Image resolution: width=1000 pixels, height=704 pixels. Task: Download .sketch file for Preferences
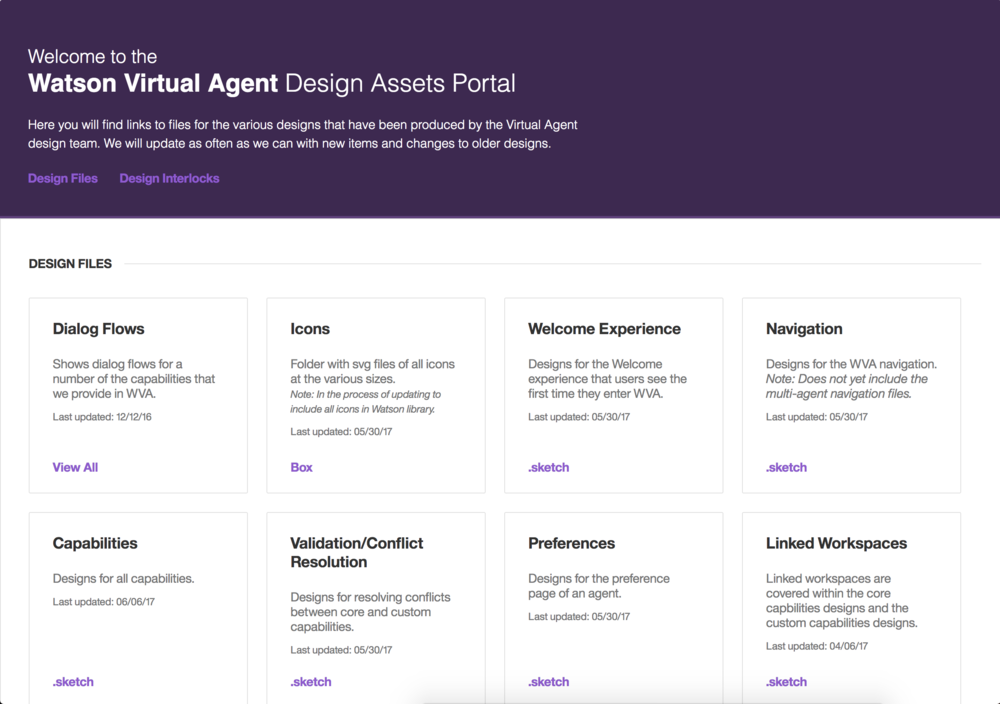coord(548,682)
